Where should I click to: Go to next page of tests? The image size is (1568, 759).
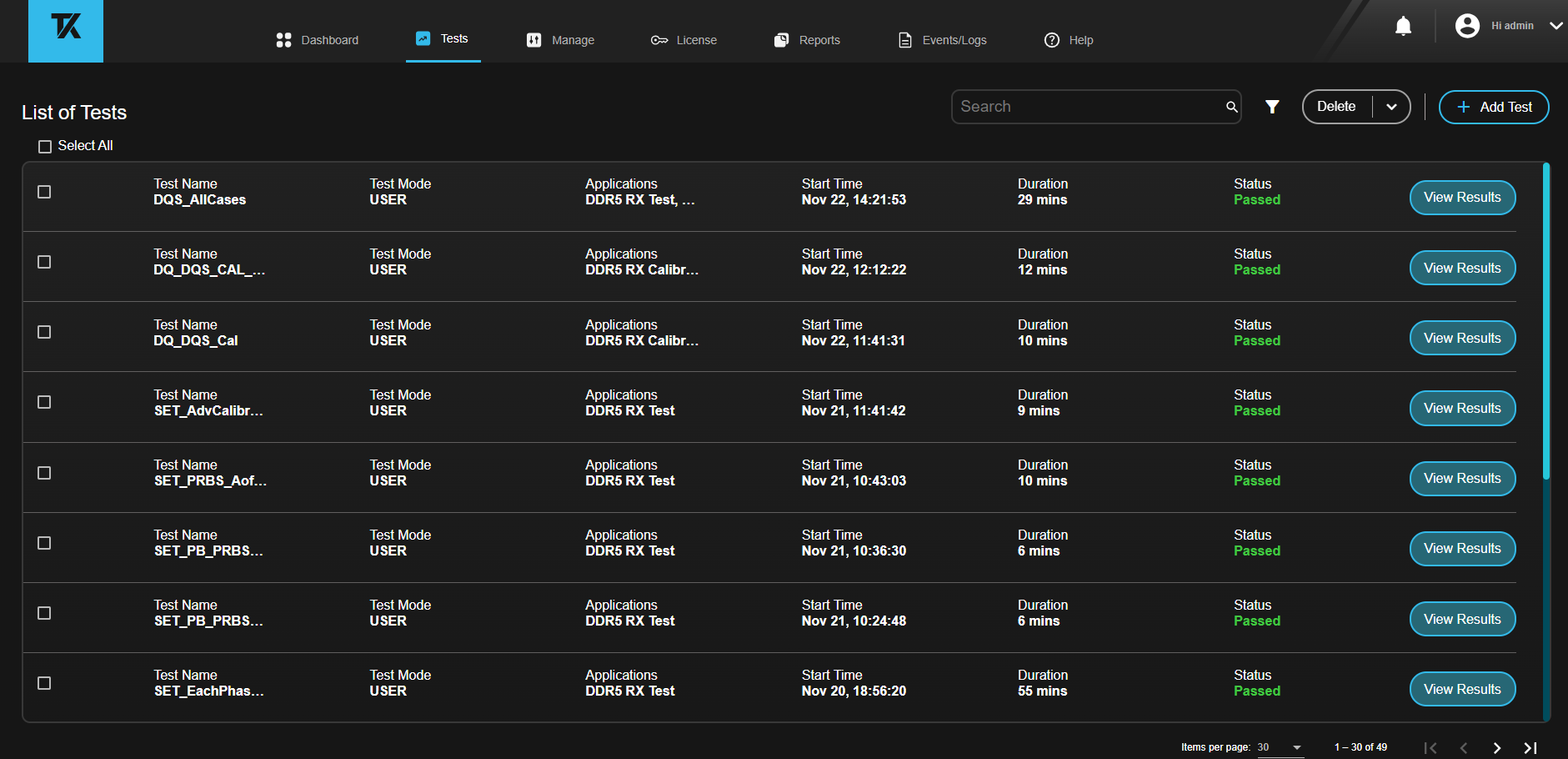click(1497, 748)
